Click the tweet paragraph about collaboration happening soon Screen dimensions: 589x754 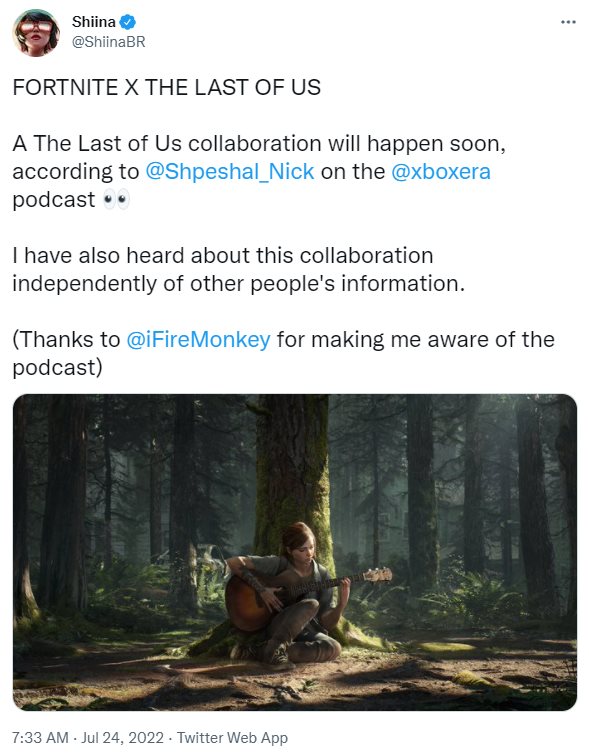(x=259, y=172)
